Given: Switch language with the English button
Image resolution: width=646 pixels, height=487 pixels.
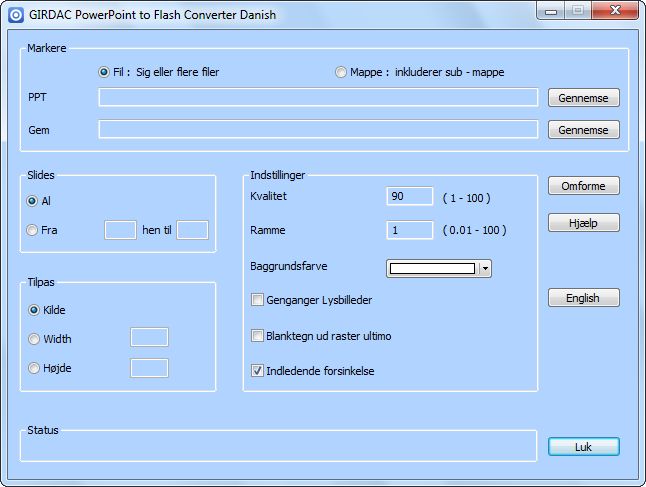Looking at the screenshot, I should [583, 298].
